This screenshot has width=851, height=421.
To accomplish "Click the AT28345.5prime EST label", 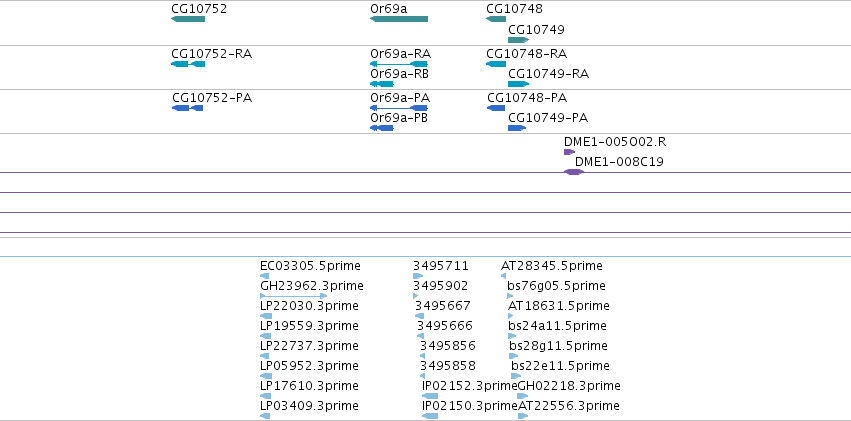I will click(x=551, y=266).
